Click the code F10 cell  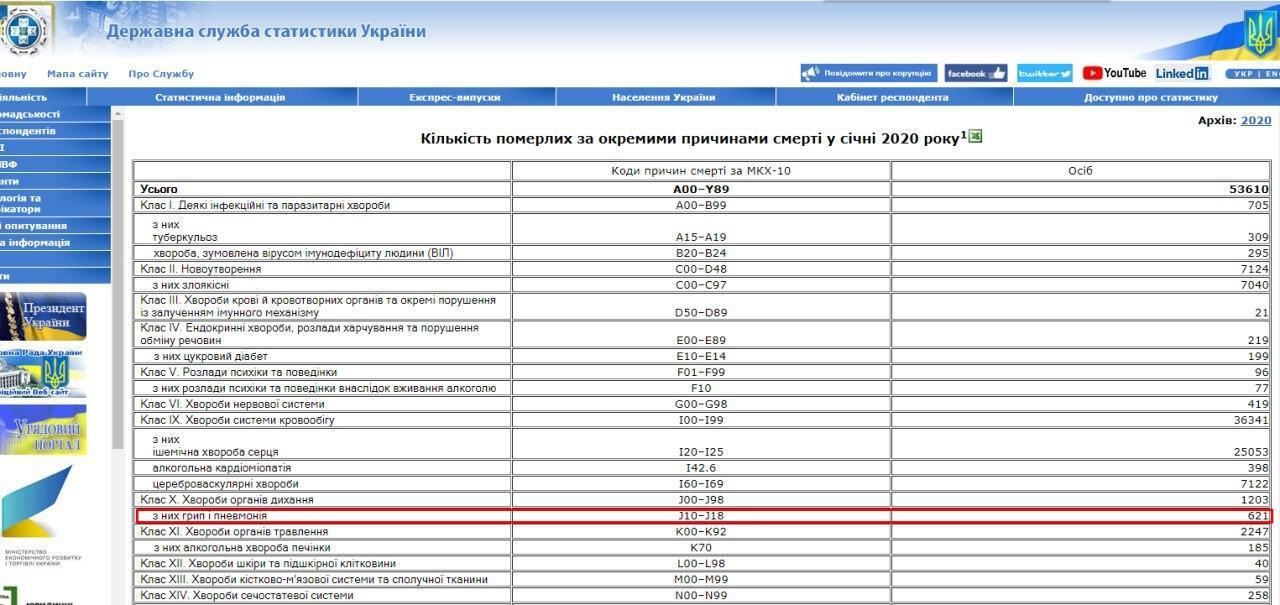(x=700, y=388)
